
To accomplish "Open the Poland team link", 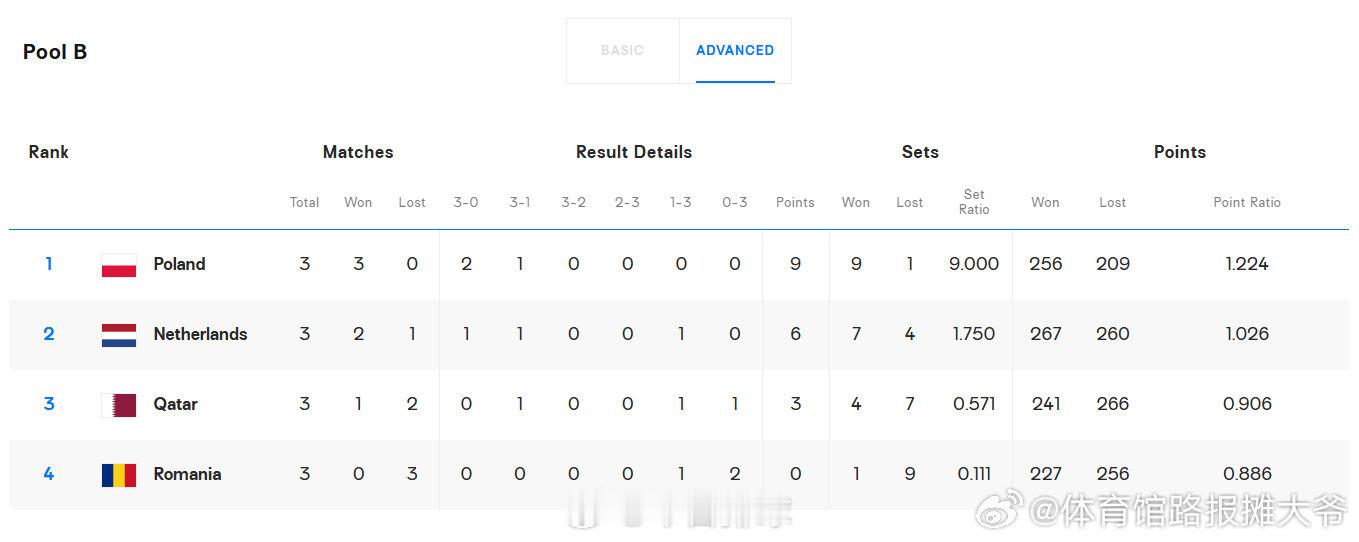I will tap(179, 264).
